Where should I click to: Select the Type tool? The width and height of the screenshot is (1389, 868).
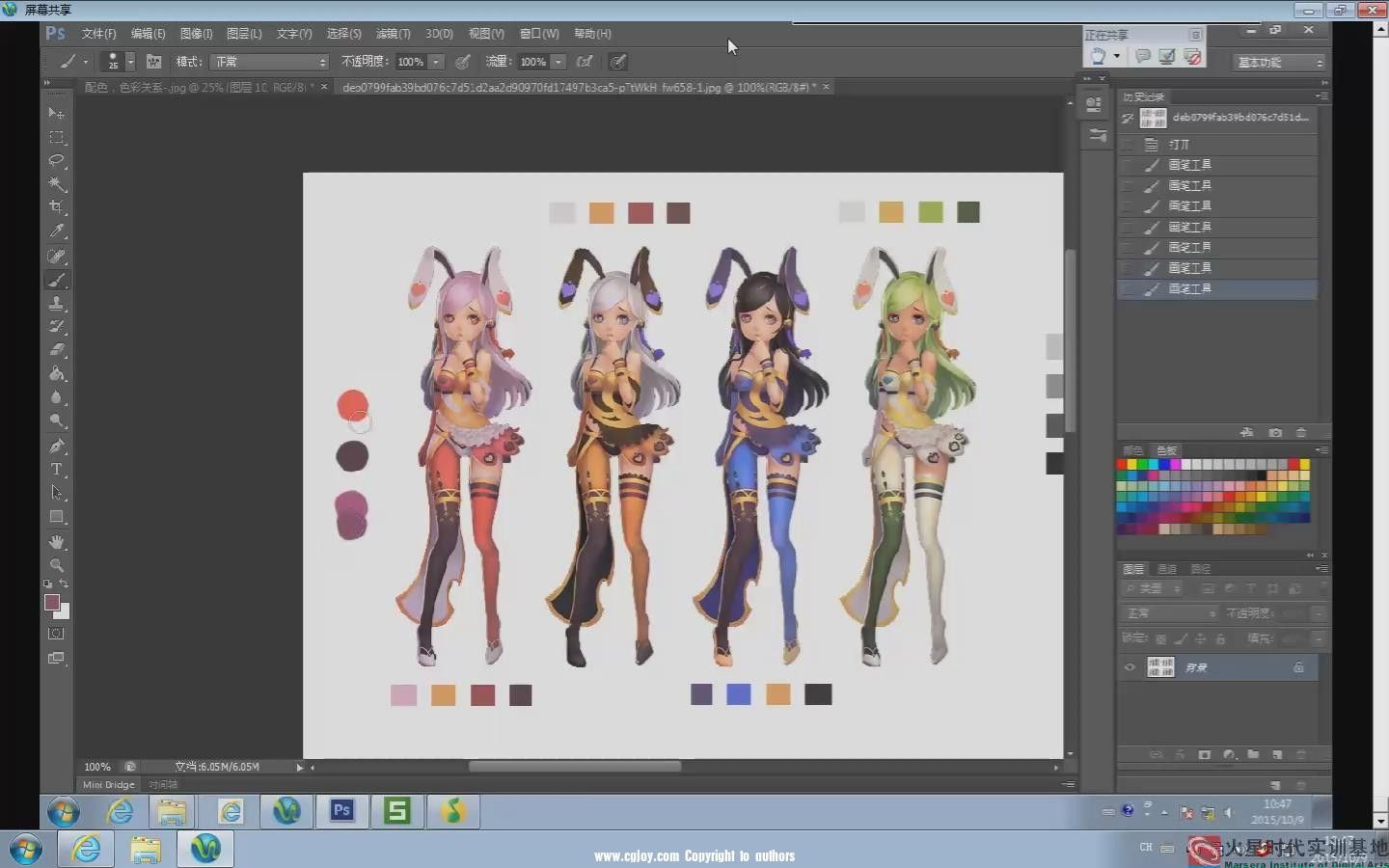(56, 470)
